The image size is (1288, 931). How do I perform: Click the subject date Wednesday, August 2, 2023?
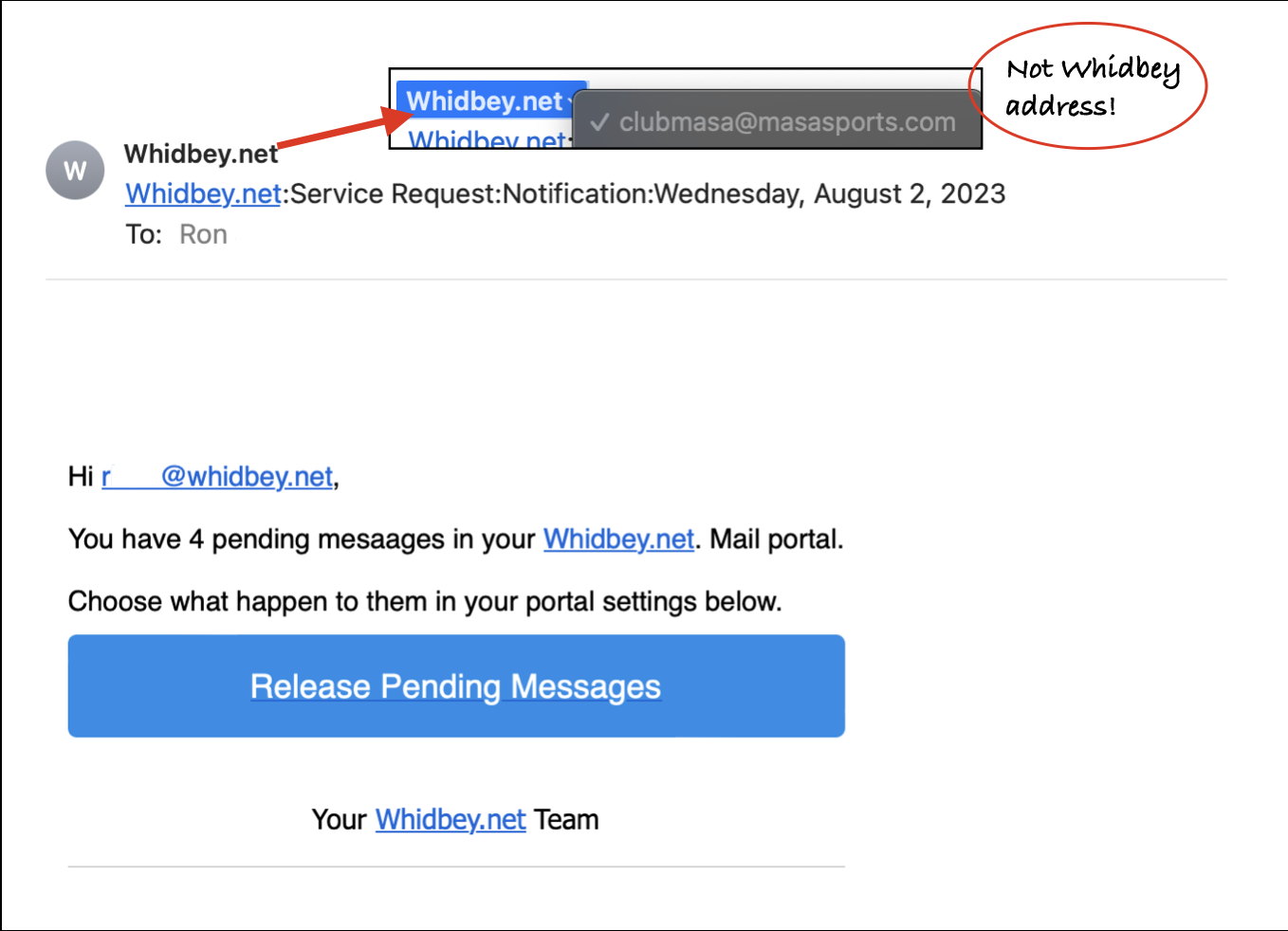point(830,193)
